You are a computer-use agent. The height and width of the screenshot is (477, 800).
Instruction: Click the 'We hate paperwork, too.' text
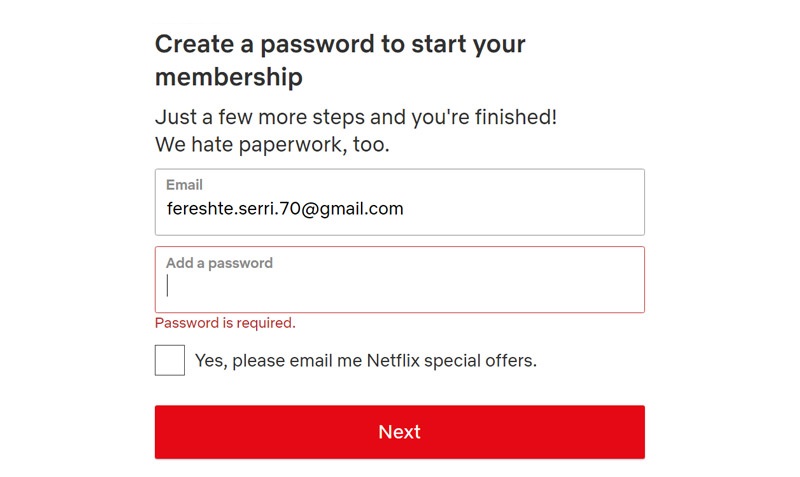(x=272, y=145)
